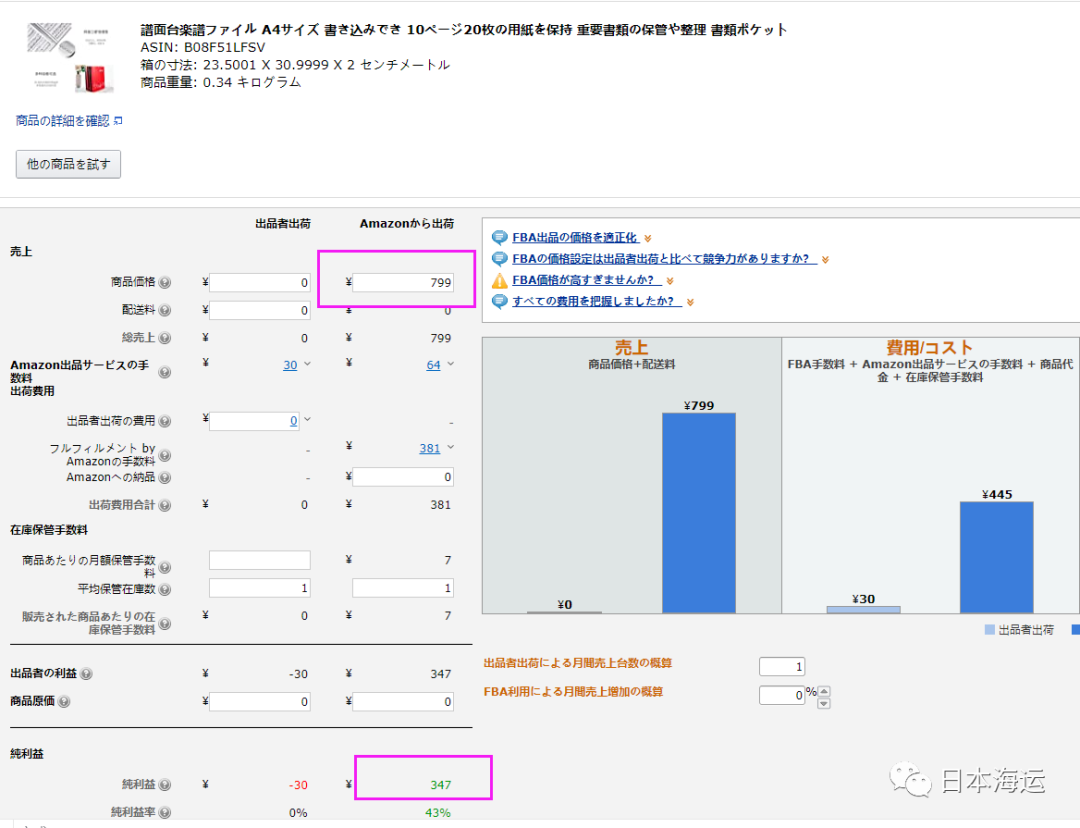Image resolution: width=1080 pixels, height=828 pixels.
Task: Click the 出品者出荷の費用 input field
Action: click(x=255, y=421)
